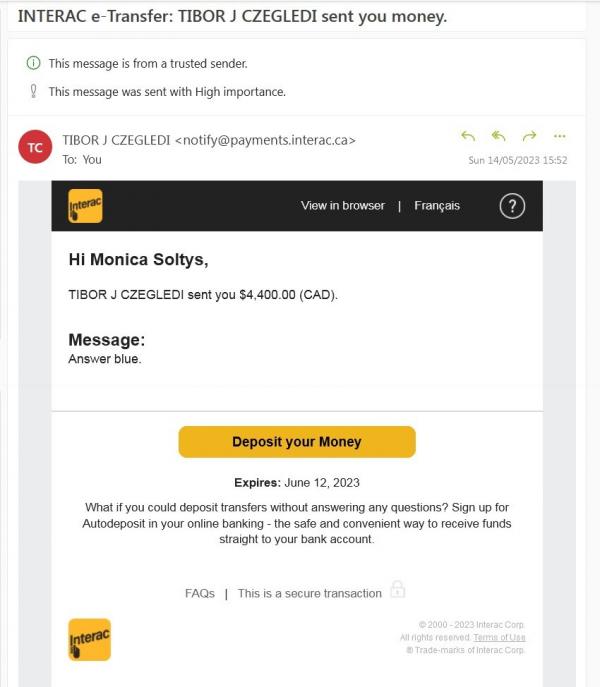This screenshot has height=687, width=600.
Task: Click the email subject line heading
Action: [x=232, y=17]
